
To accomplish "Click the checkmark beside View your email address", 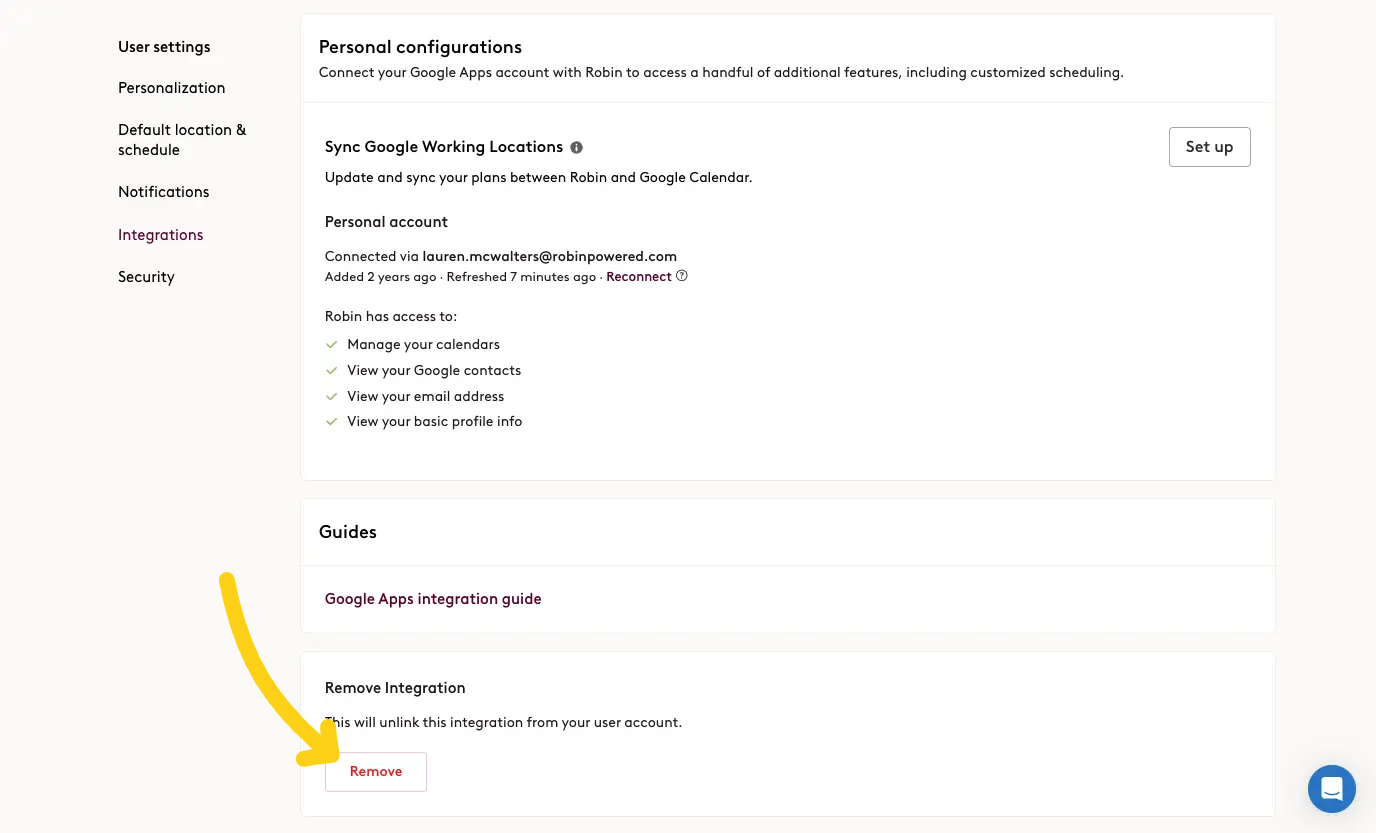I will 332,396.
